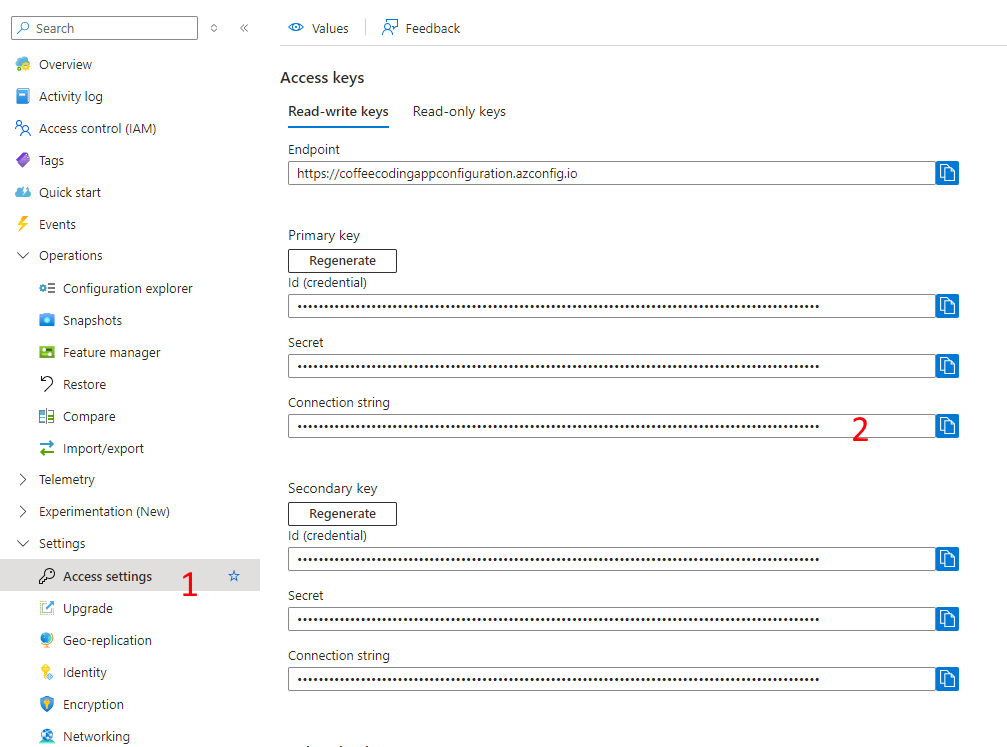Viewport: 1007px width, 747px height.
Task: Go to Access control (IAM)
Action: coord(97,128)
